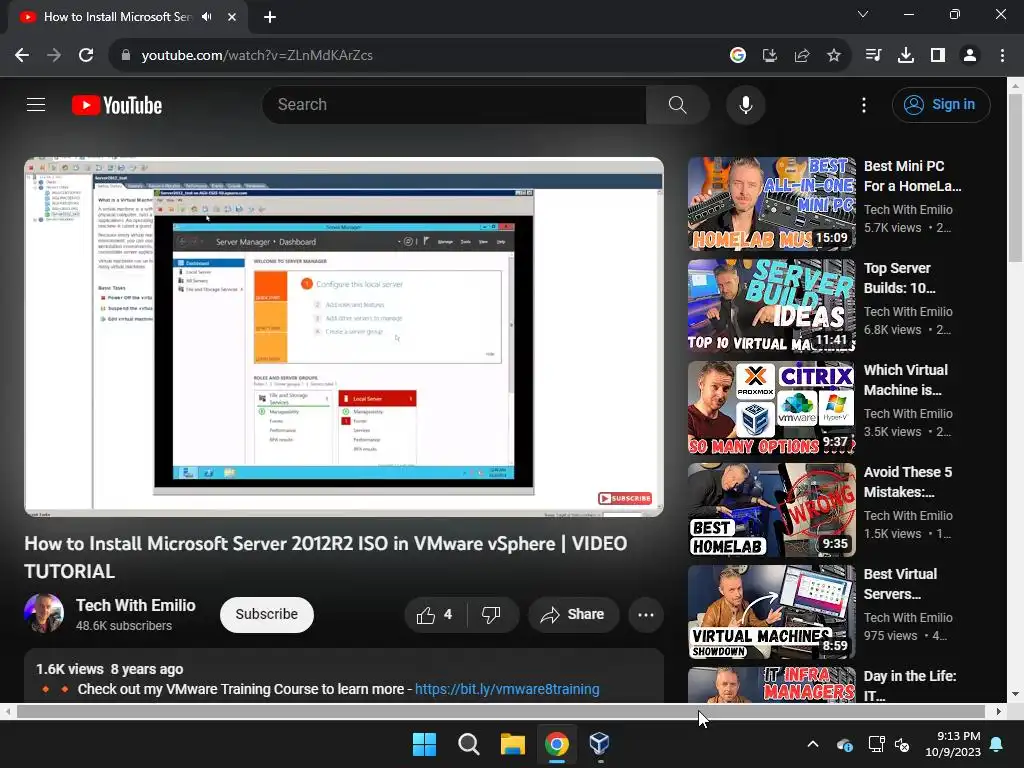Open Chrome three-dot menu
Viewport: 1024px width, 768px height.
[x=1002, y=56]
